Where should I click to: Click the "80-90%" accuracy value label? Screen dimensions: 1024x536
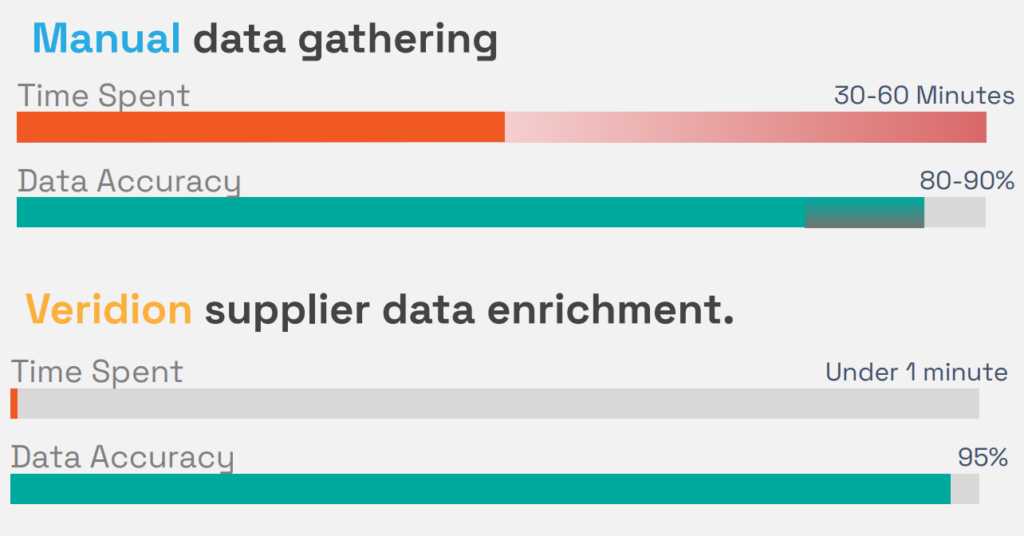[x=967, y=181]
